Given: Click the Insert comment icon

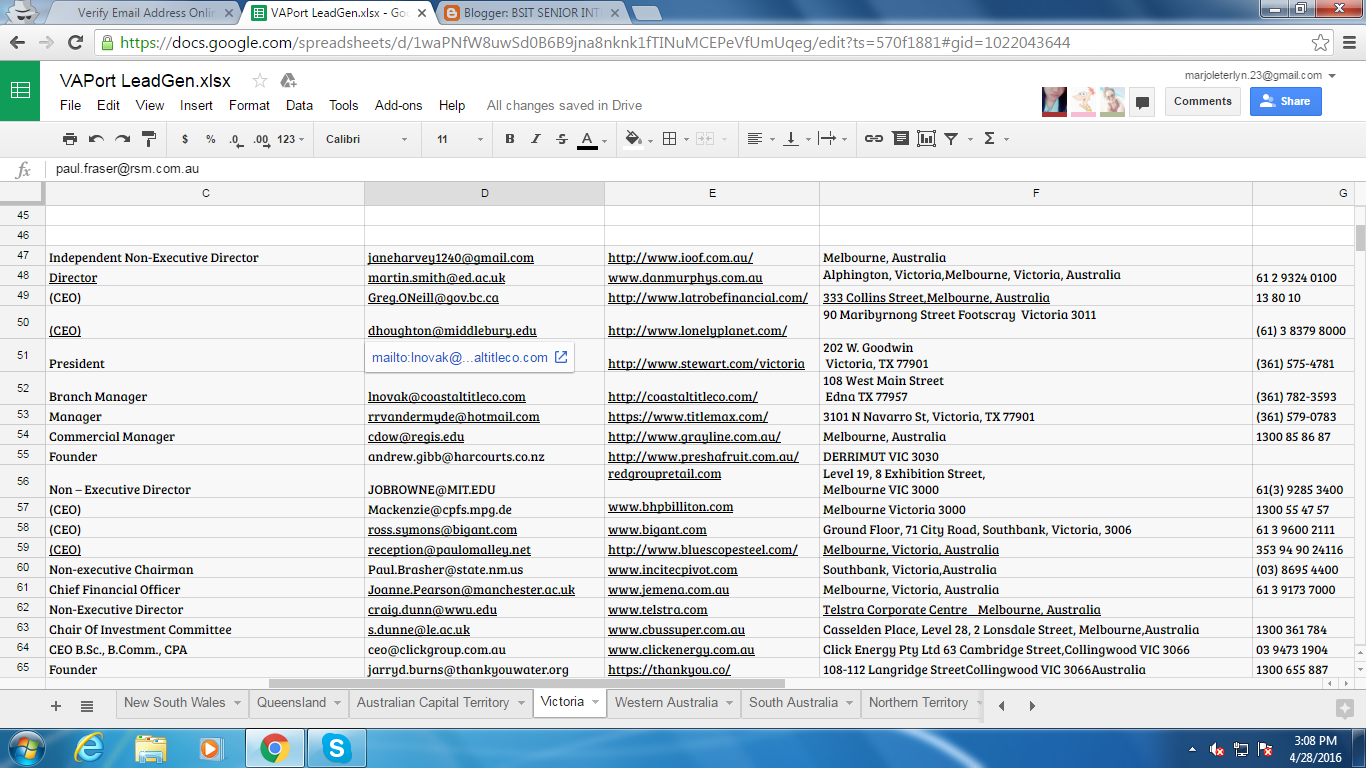Looking at the screenshot, I should click(900, 139).
